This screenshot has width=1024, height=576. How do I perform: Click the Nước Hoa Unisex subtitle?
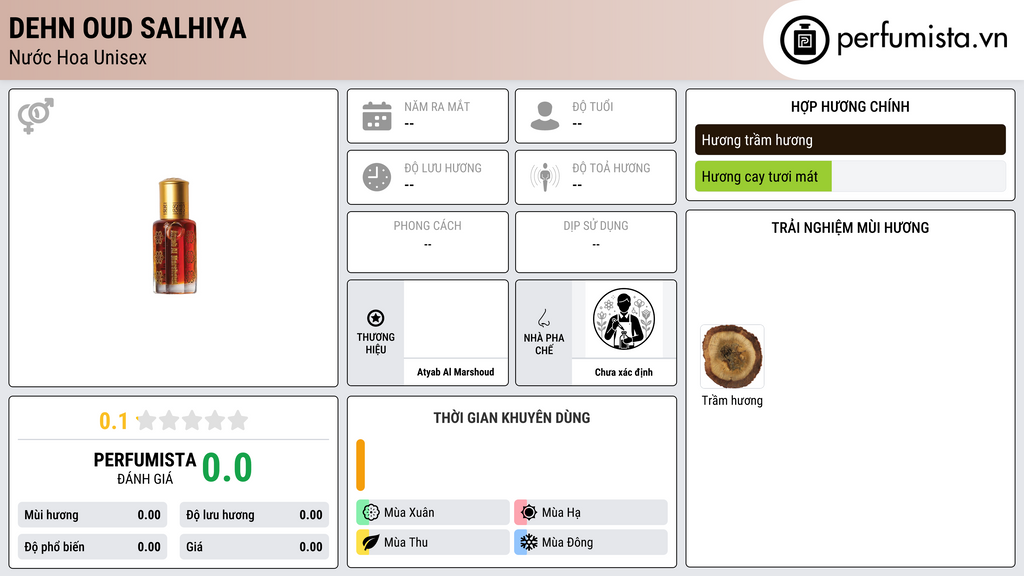78,57
